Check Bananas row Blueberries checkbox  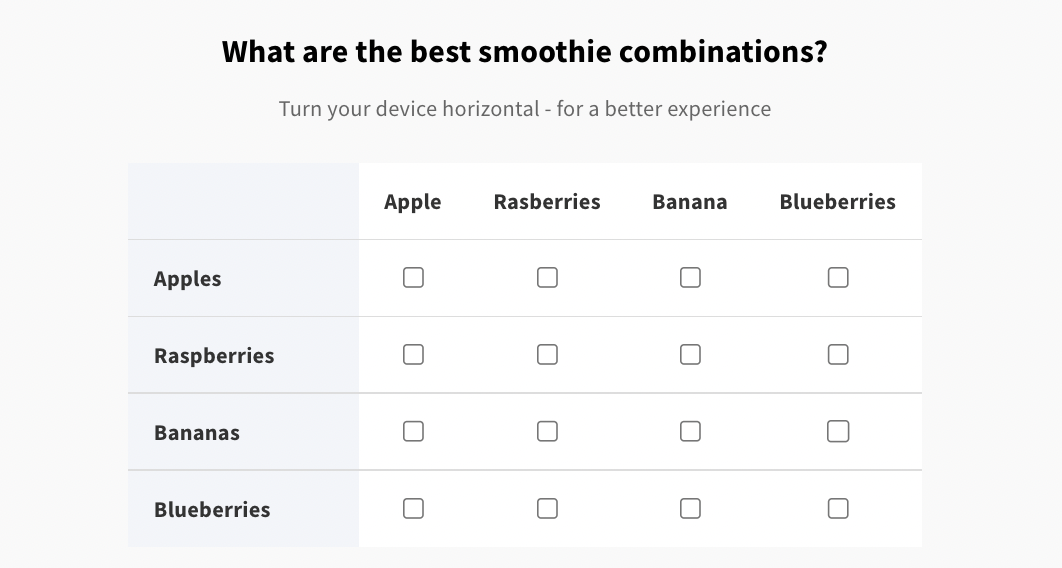[x=838, y=431]
